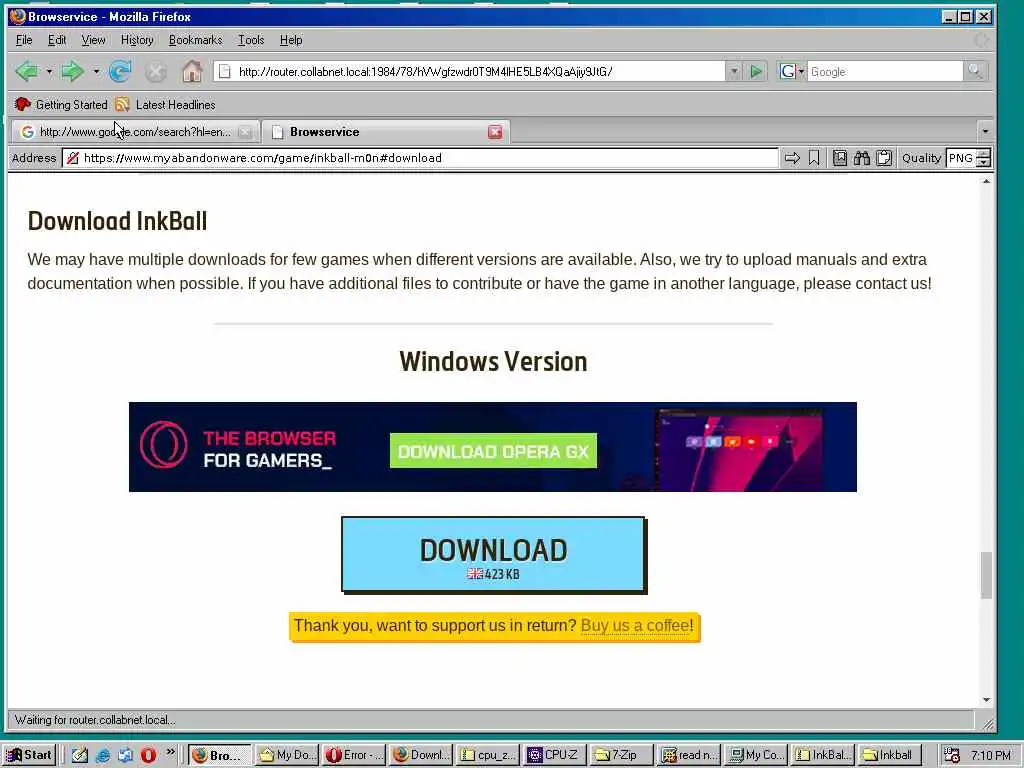The height and width of the screenshot is (768, 1024).
Task: Click the Browservice bookmark ribbon icon
Action: click(x=814, y=158)
